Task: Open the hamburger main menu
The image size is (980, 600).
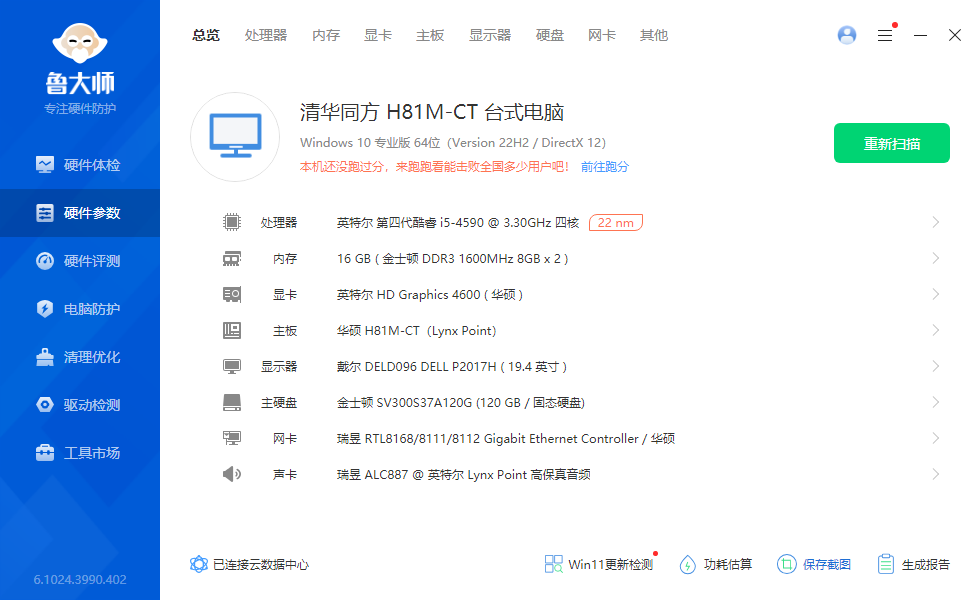Action: tap(885, 36)
